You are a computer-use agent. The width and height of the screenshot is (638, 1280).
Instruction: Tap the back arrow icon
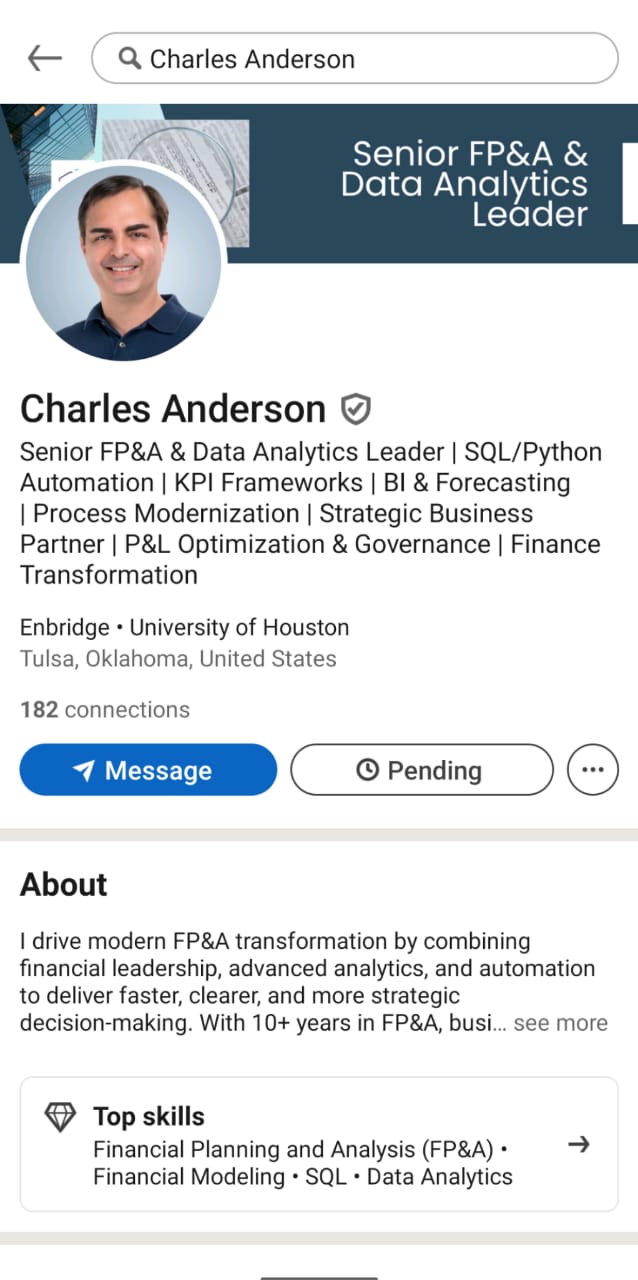pos(44,59)
